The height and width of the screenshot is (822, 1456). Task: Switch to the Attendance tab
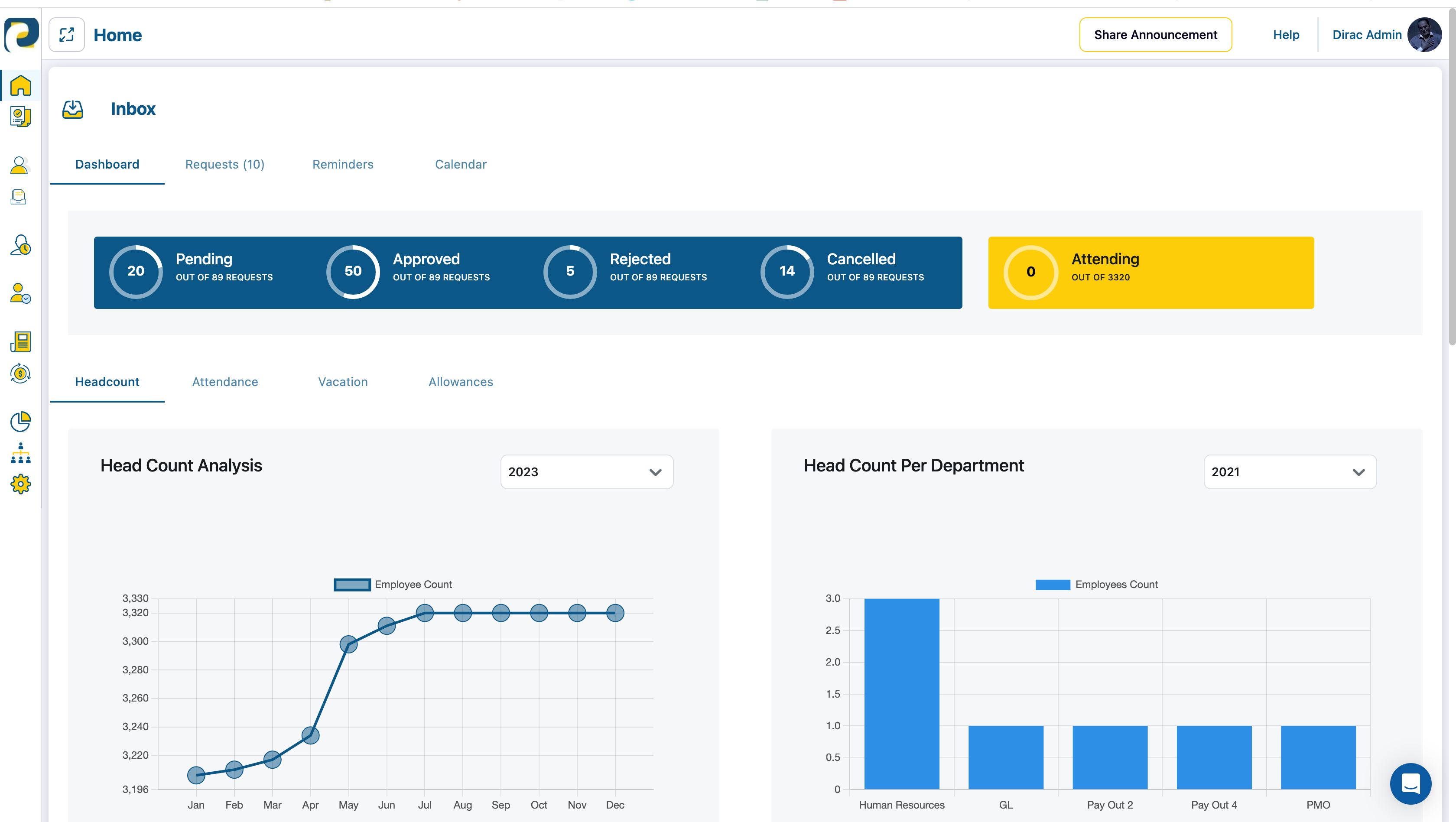[x=225, y=382]
